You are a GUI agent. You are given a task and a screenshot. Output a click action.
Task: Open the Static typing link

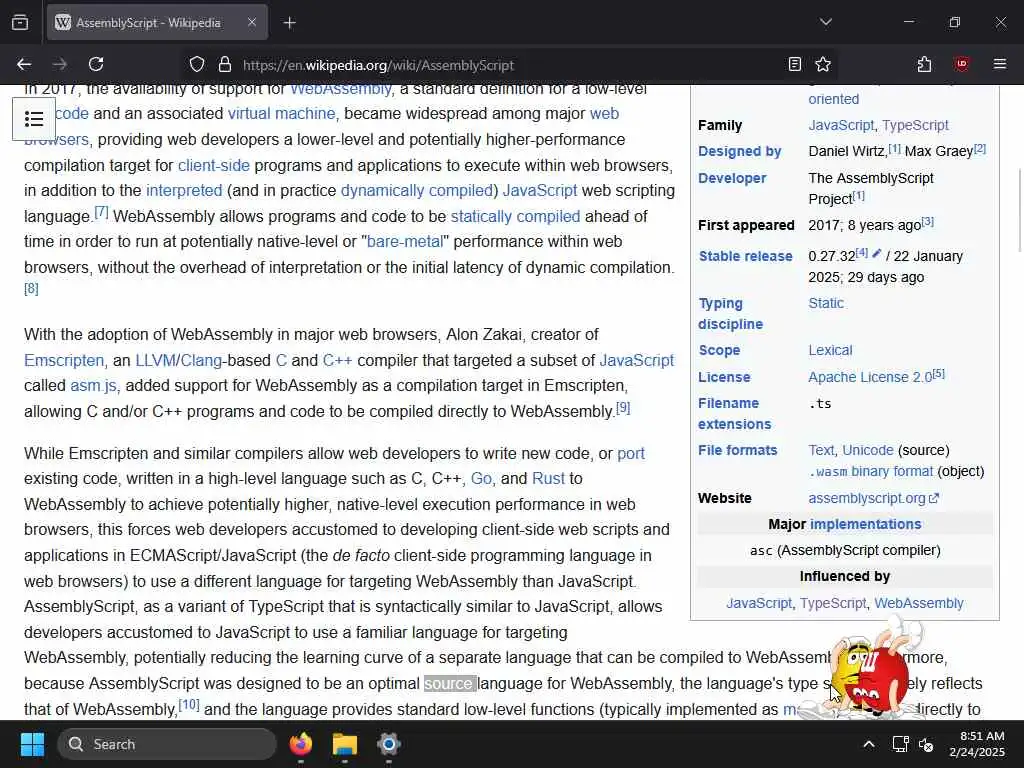pos(826,303)
